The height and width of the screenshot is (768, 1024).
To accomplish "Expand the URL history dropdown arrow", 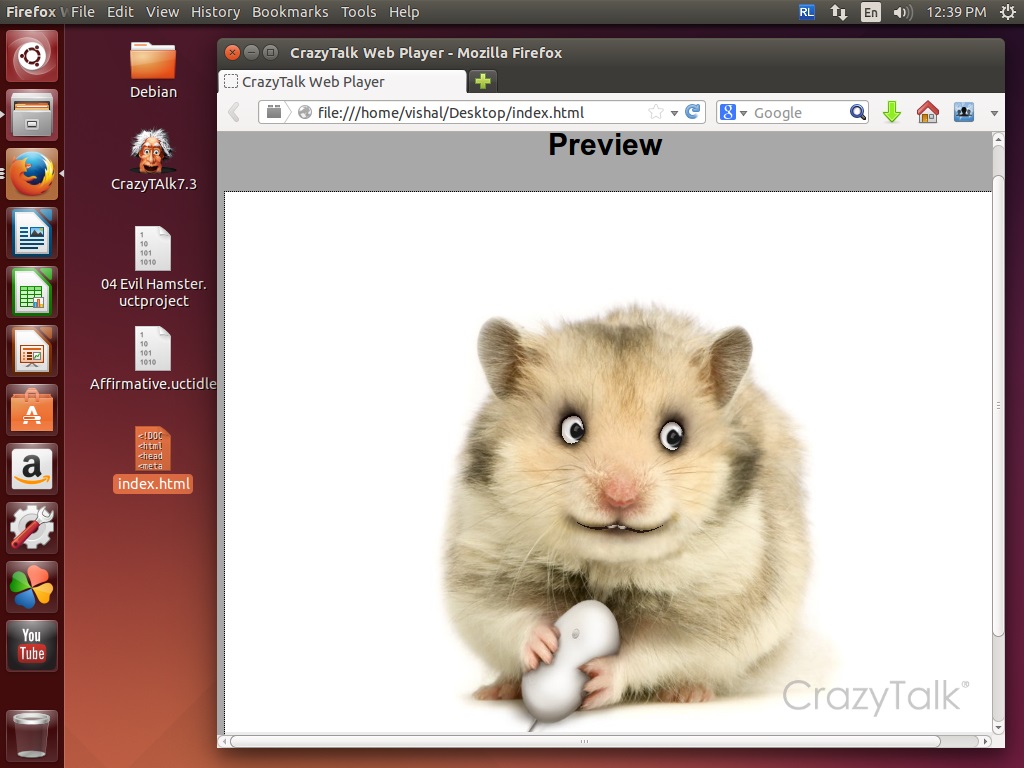I will (x=674, y=113).
